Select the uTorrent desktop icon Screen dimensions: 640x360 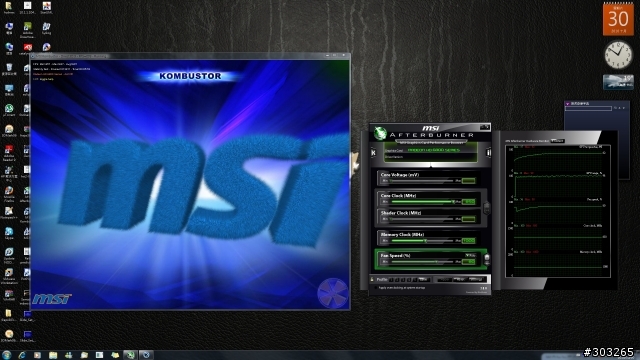tap(9, 110)
